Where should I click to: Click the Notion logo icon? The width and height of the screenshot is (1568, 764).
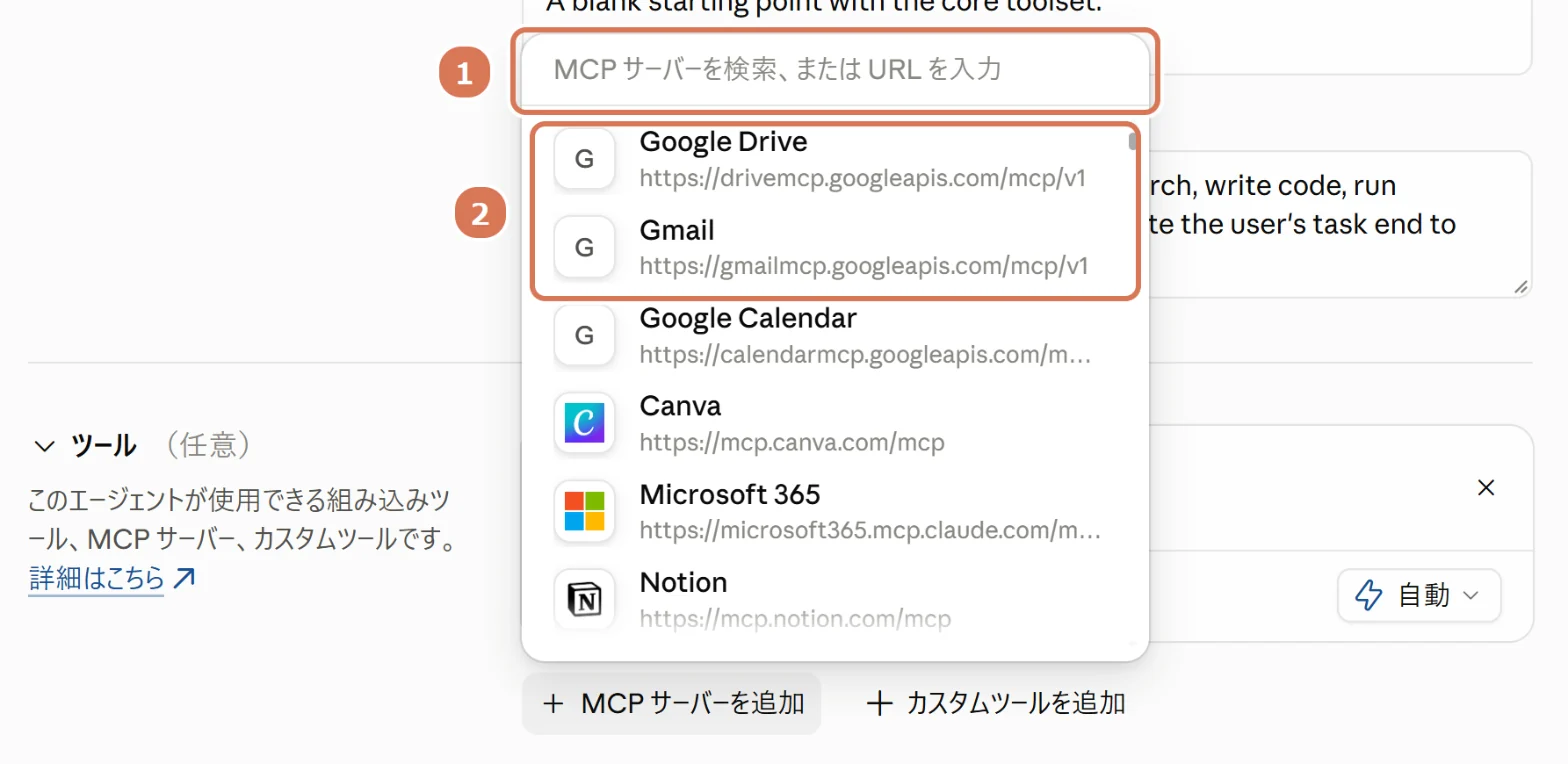tap(584, 599)
